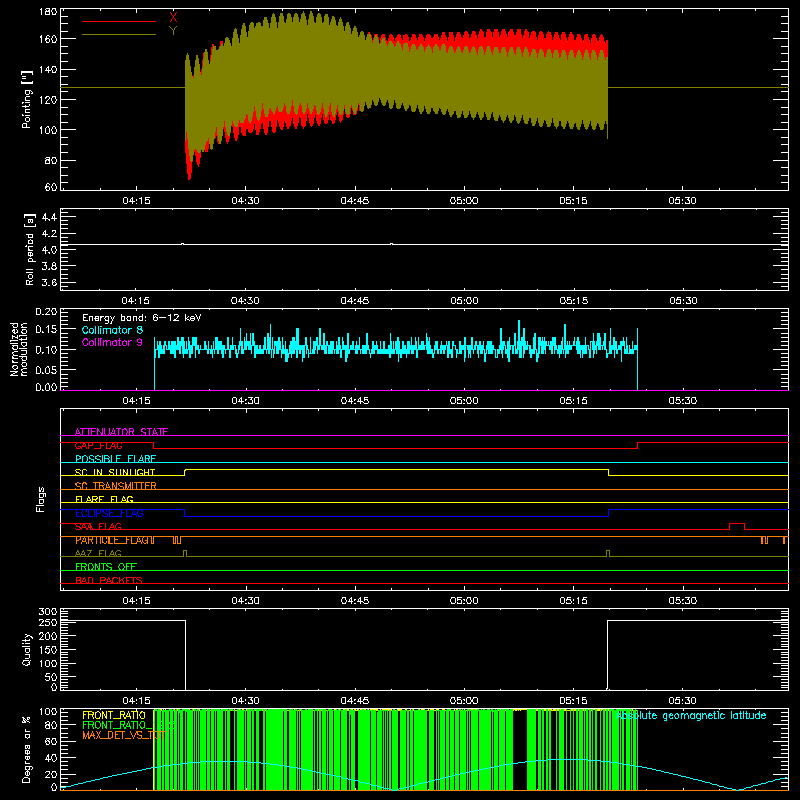The height and width of the screenshot is (800, 800).
Task: Select the magenta 'Collimator 9' legend label
Action: click(x=112, y=342)
